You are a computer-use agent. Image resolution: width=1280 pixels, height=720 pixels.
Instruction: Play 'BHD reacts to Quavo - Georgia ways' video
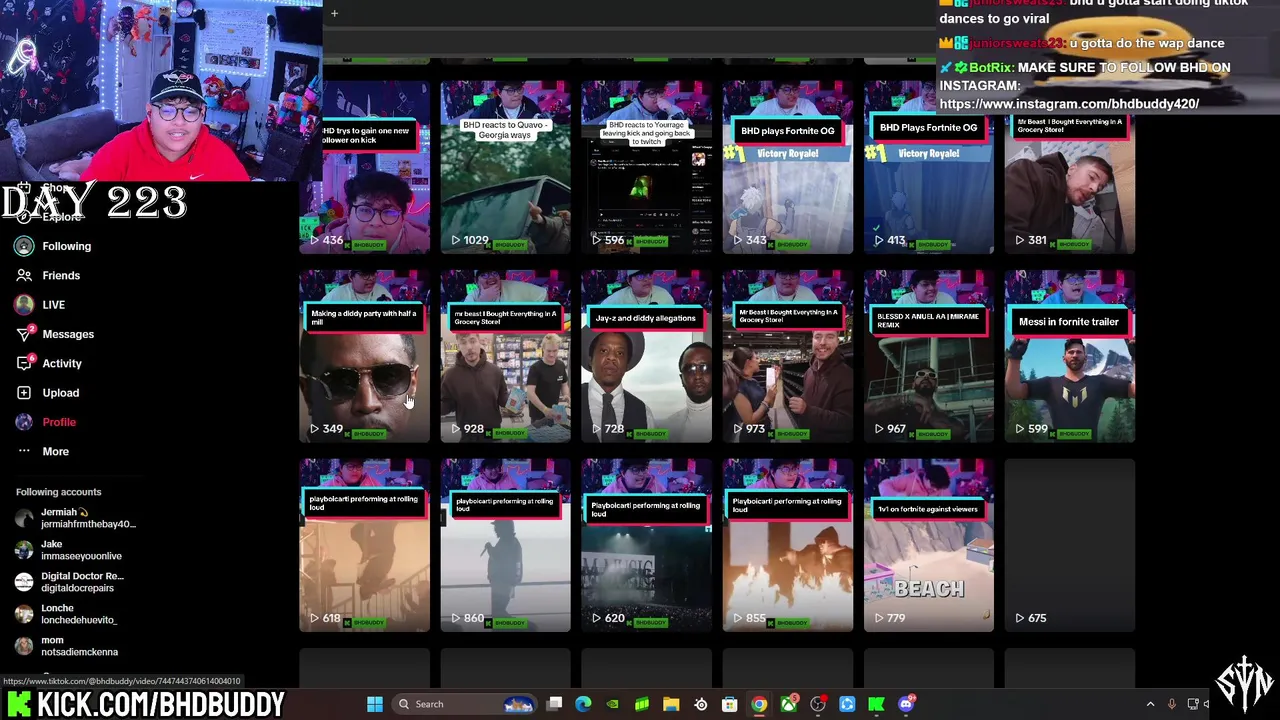pos(505,167)
